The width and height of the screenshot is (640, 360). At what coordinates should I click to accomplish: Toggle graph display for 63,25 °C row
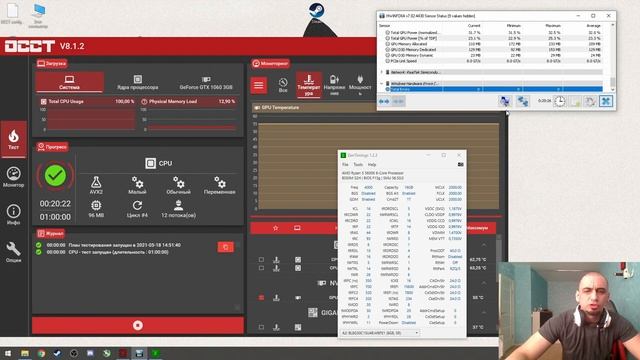298,268
